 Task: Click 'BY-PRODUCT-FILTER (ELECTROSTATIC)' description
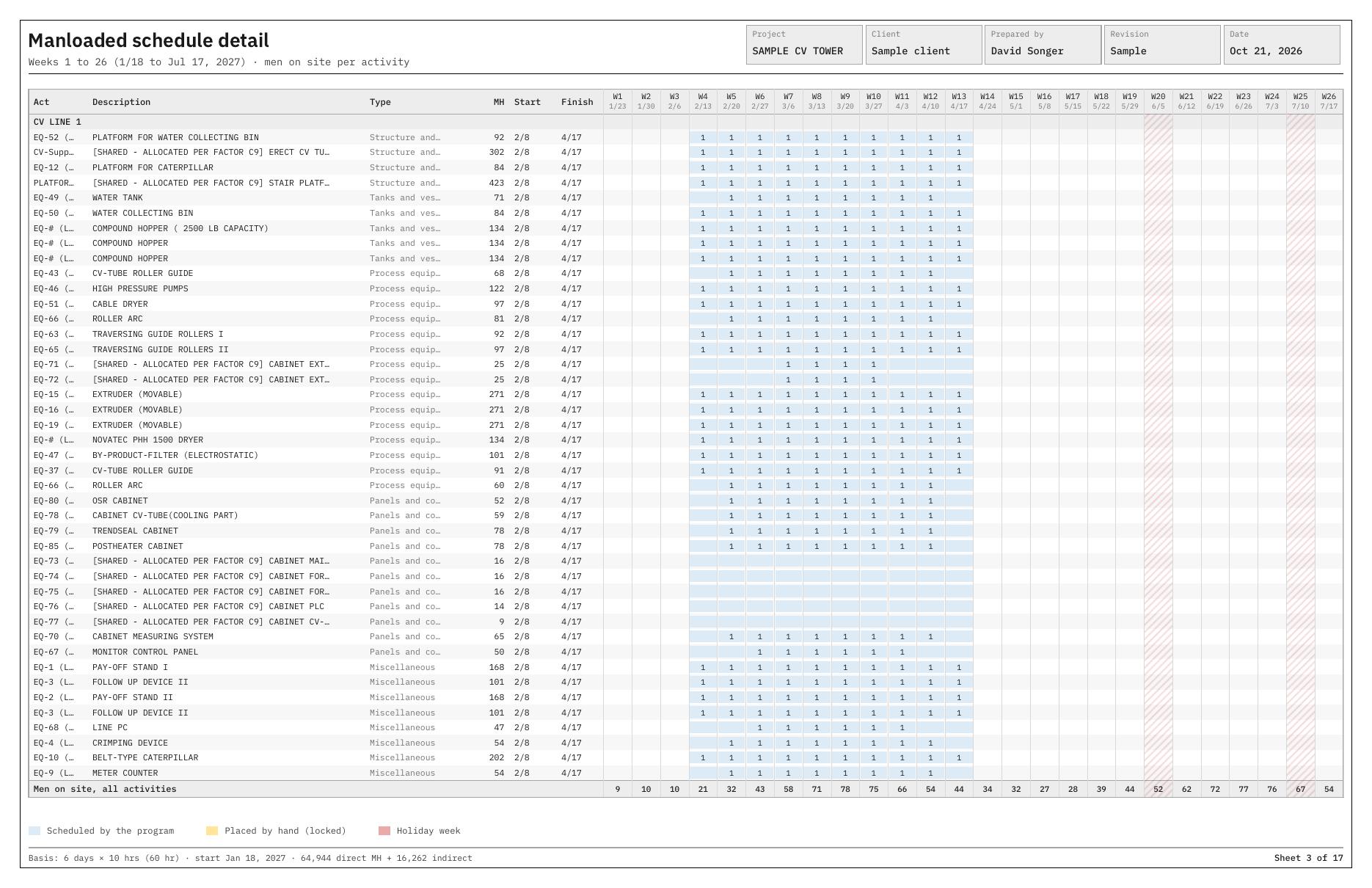pos(175,455)
